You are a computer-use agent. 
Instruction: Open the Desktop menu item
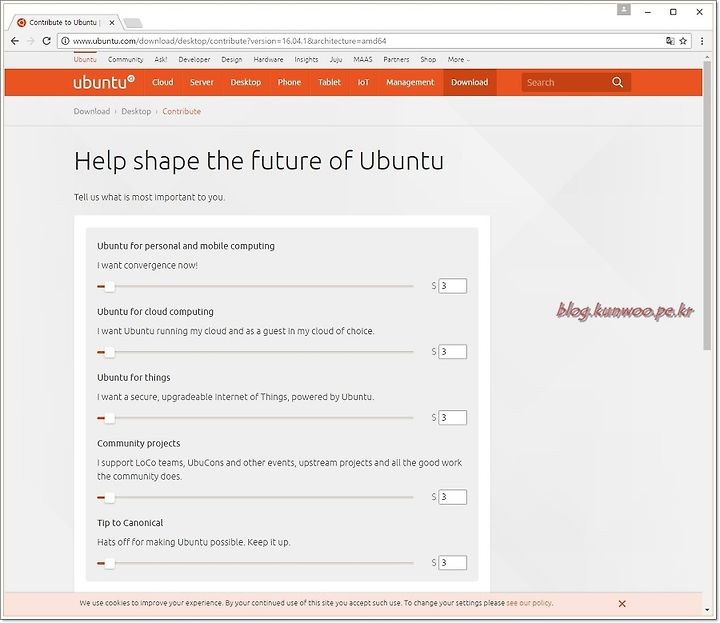point(246,82)
